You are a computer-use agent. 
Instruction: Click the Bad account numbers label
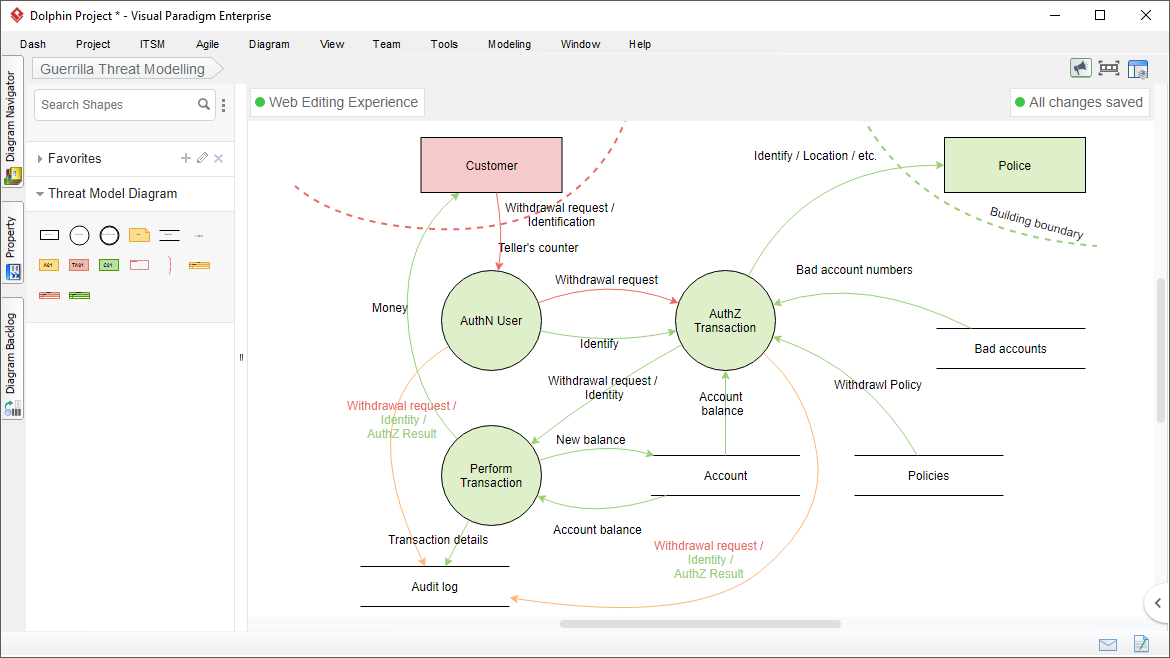(854, 270)
